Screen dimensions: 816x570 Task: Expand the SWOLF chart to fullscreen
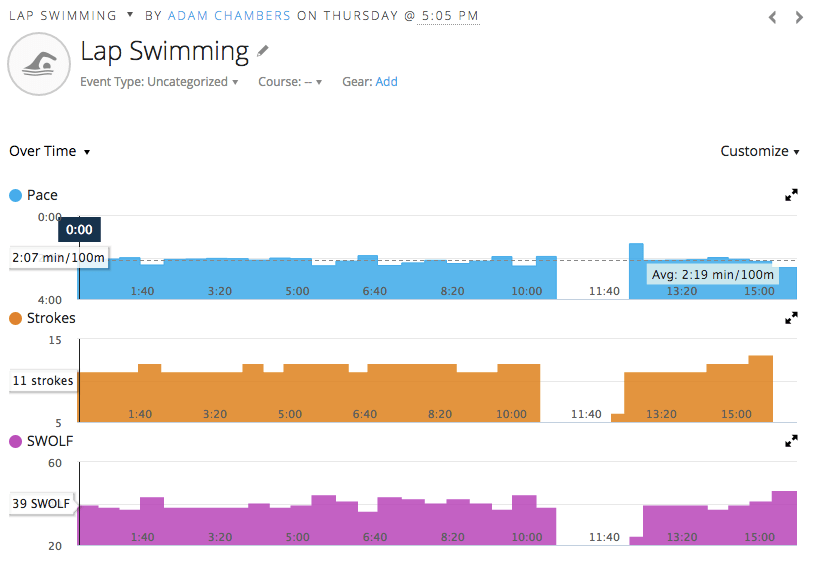click(x=792, y=441)
